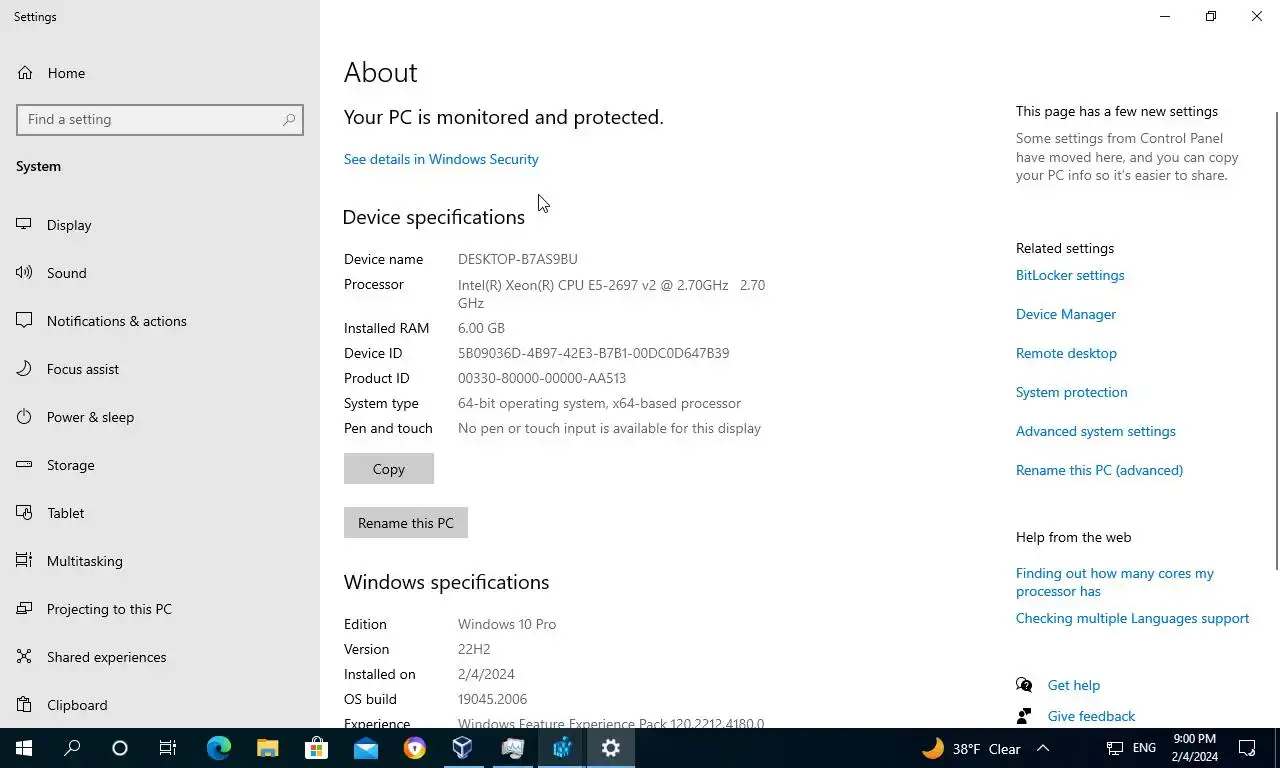Click Give feedback link
The height and width of the screenshot is (768, 1280).
click(1091, 716)
